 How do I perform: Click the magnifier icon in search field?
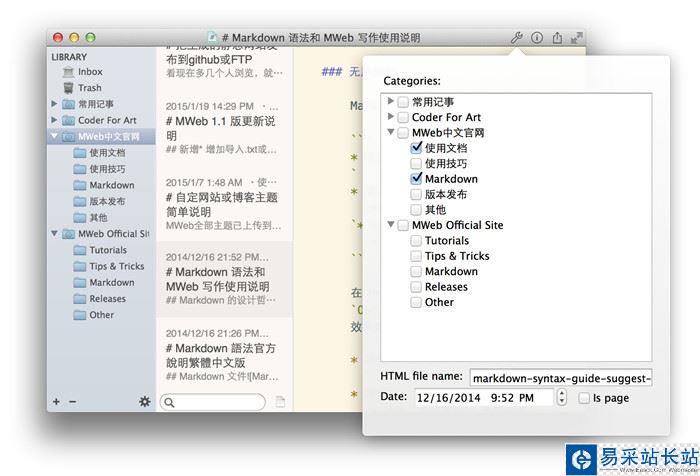[169, 402]
